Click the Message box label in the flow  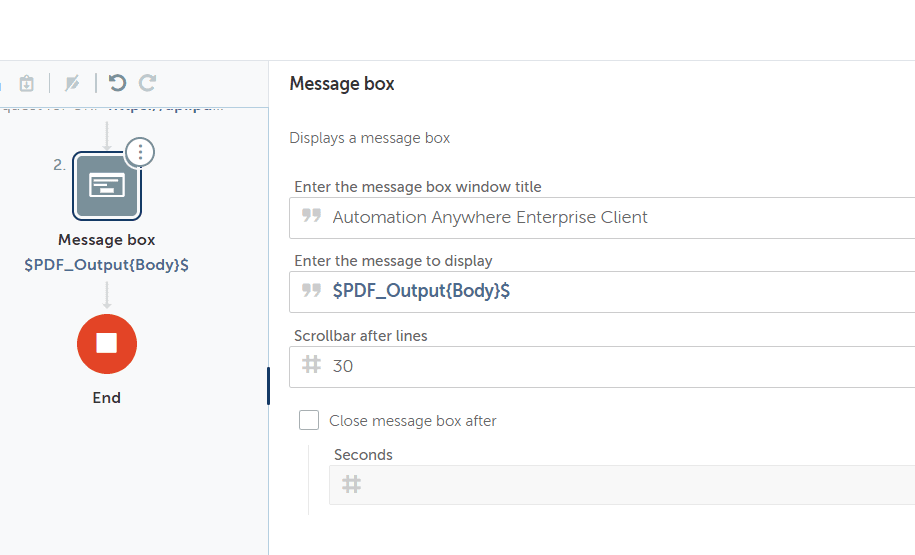[x=106, y=240]
